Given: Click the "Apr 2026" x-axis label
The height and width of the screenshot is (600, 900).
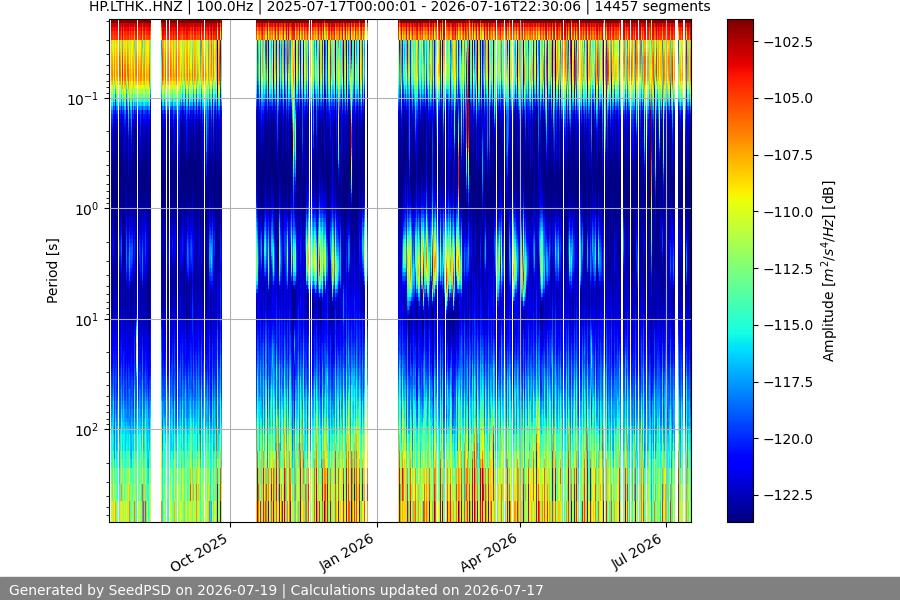Looking at the screenshot, I should click(488, 552).
